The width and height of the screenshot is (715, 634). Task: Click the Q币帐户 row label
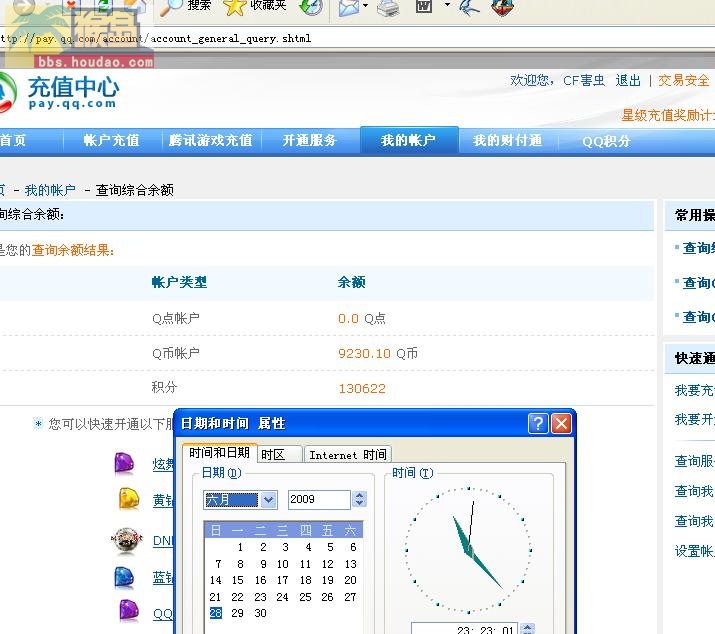pos(176,353)
